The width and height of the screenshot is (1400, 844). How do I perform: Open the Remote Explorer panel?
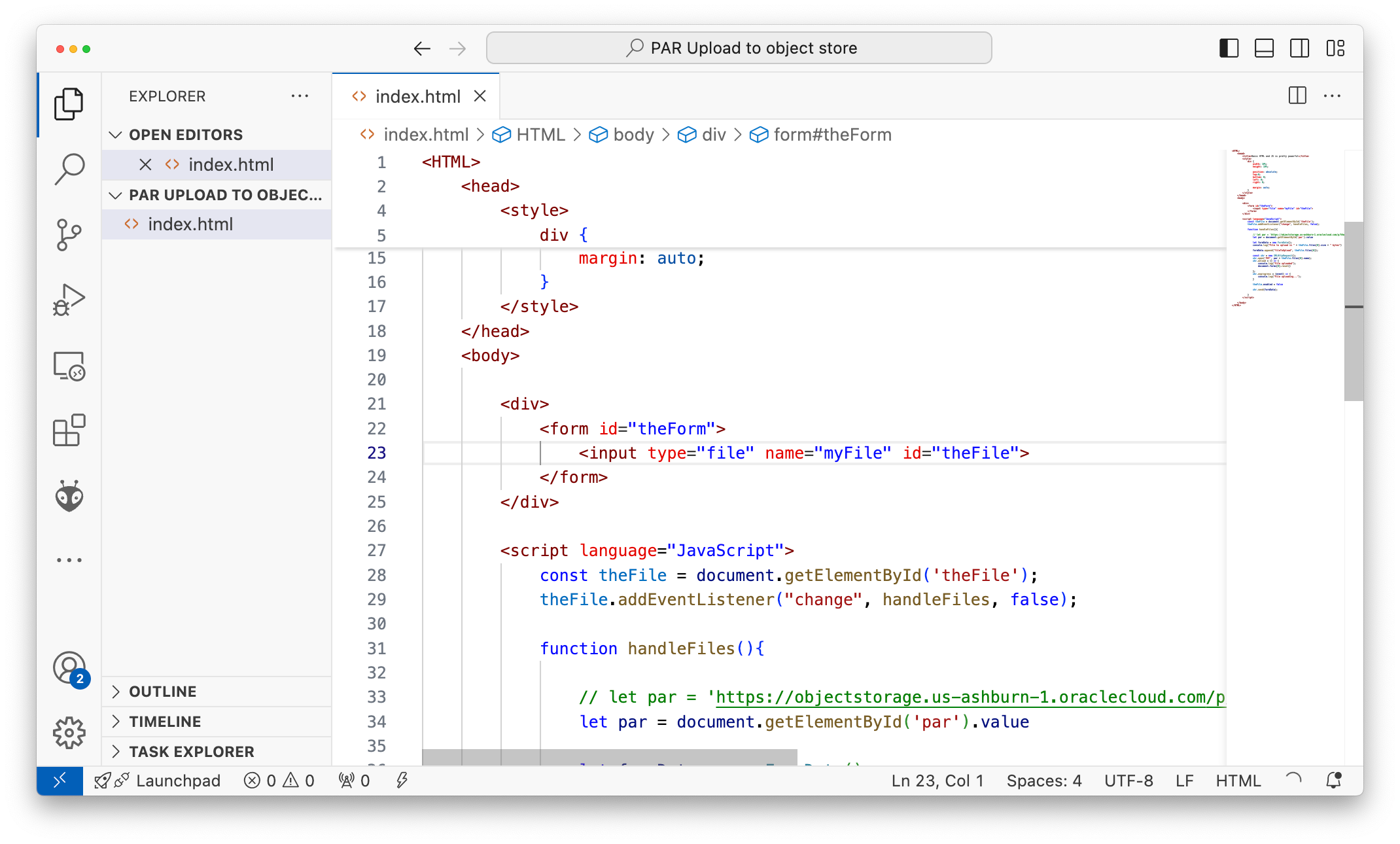[x=69, y=366]
